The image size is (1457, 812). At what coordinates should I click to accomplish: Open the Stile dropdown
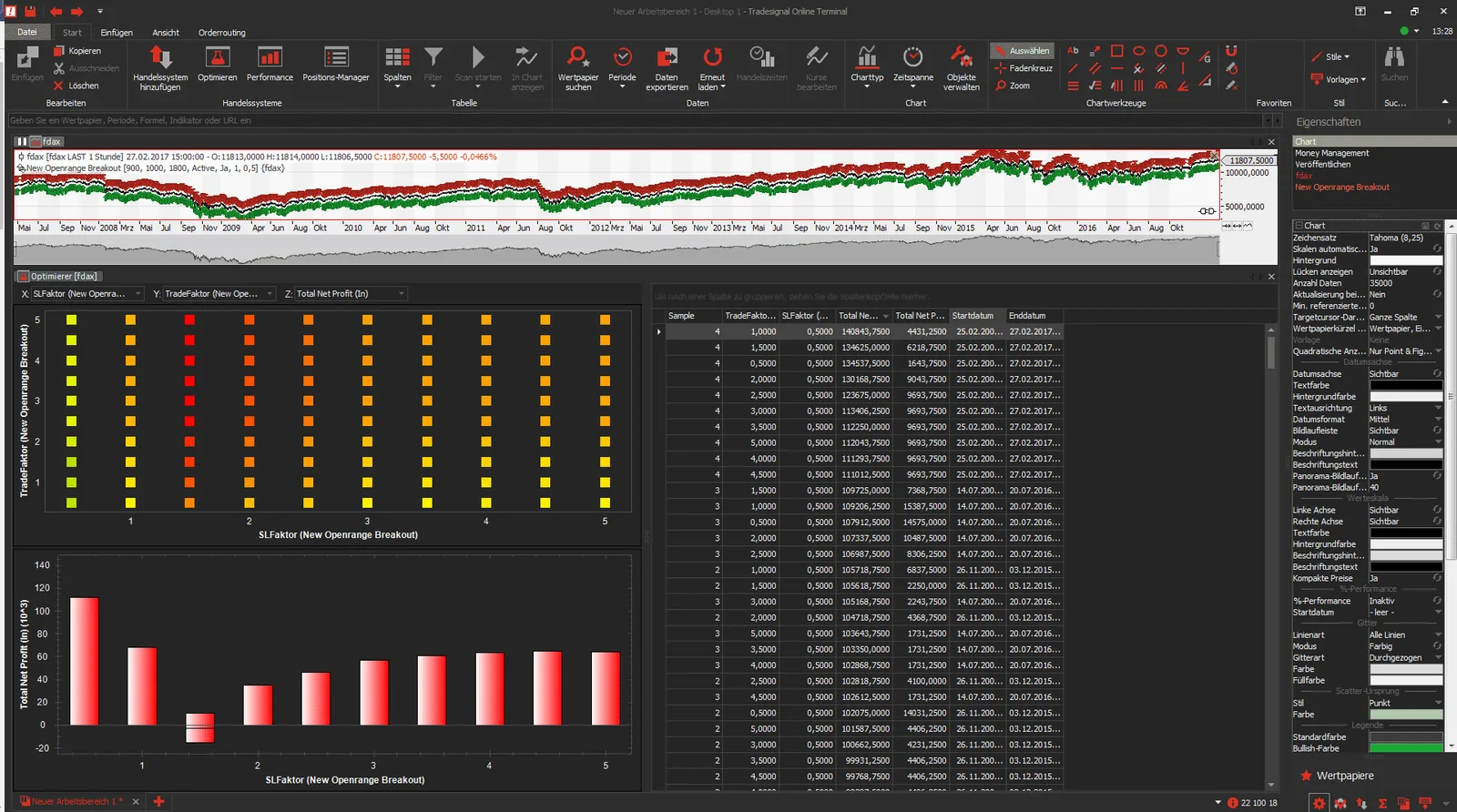pyautogui.click(x=1331, y=56)
